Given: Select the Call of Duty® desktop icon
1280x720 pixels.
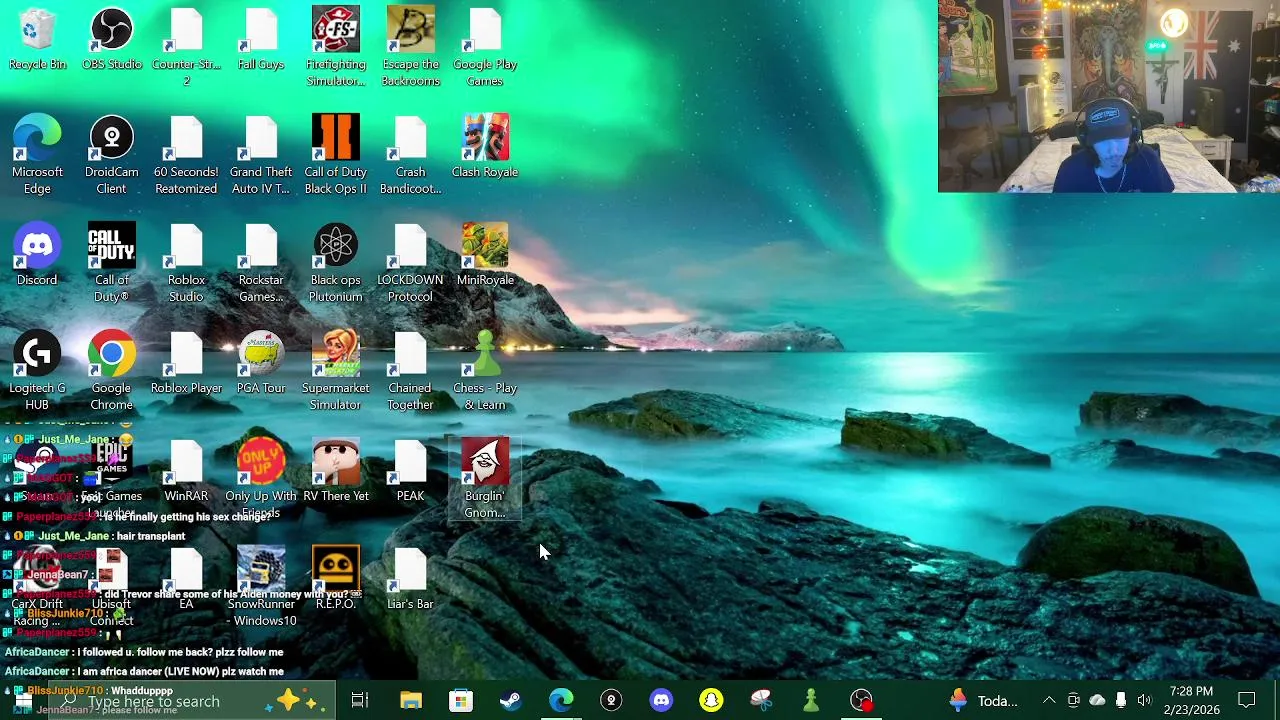Looking at the screenshot, I should (112, 263).
